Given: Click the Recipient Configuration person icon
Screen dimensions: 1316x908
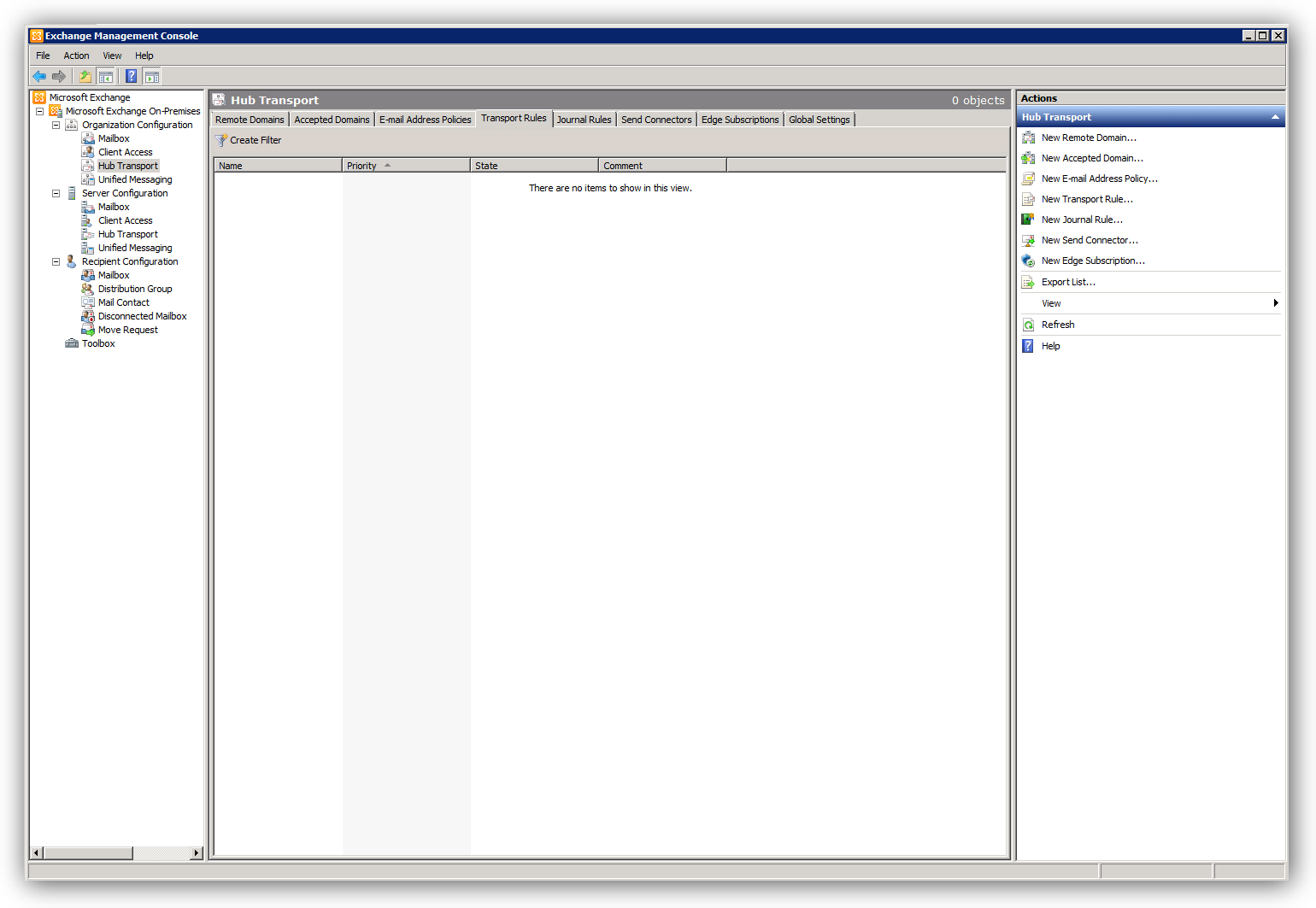Looking at the screenshot, I should pyautogui.click(x=72, y=261).
